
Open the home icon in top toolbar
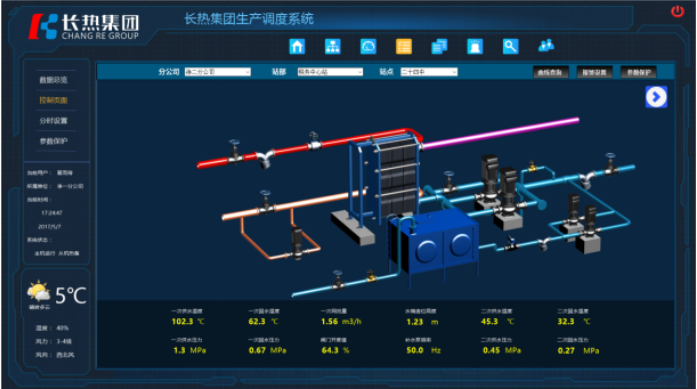pos(297,46)
